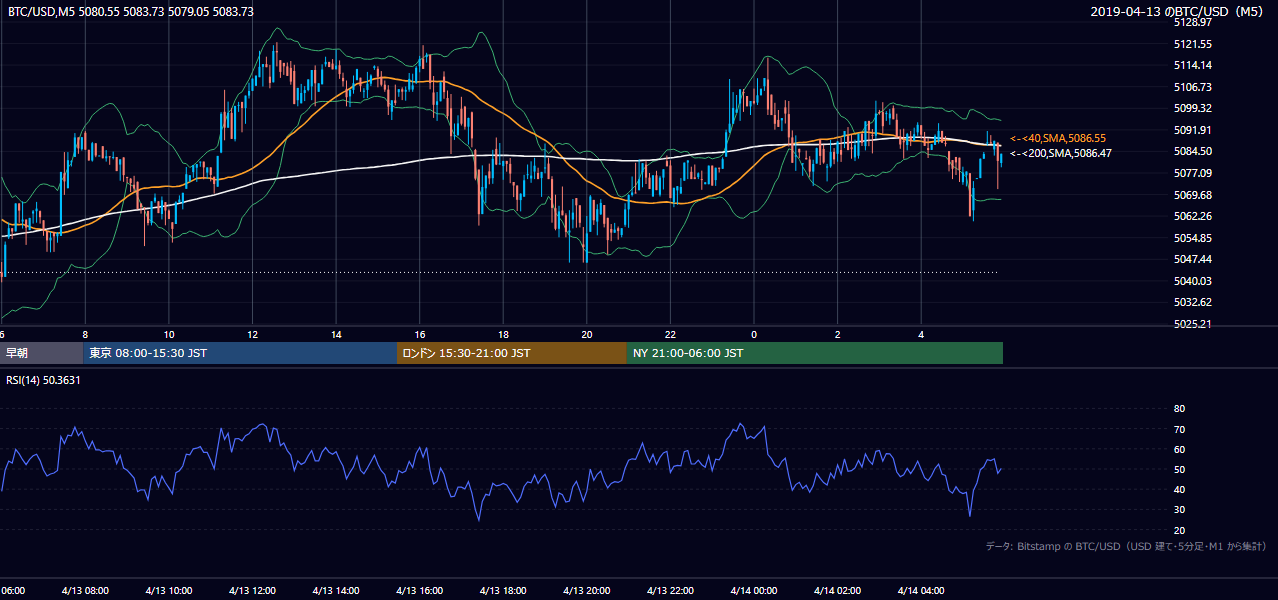This screenshot has width=1278, height=600.
Task: Click the 東京 08:00-15:30 JST session bar
Action: tap(240, 353)
